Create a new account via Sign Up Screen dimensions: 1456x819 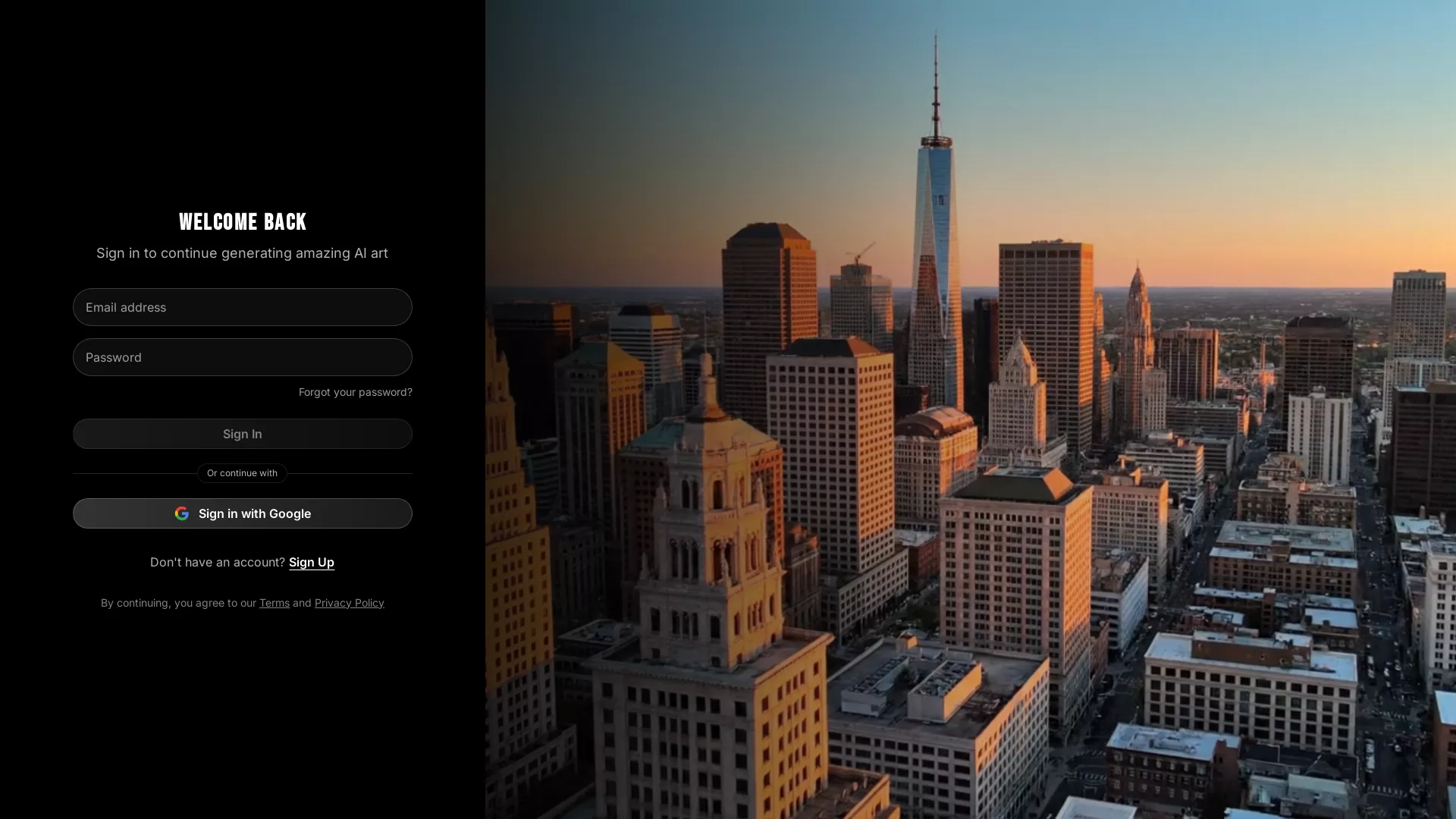point(311,562)
